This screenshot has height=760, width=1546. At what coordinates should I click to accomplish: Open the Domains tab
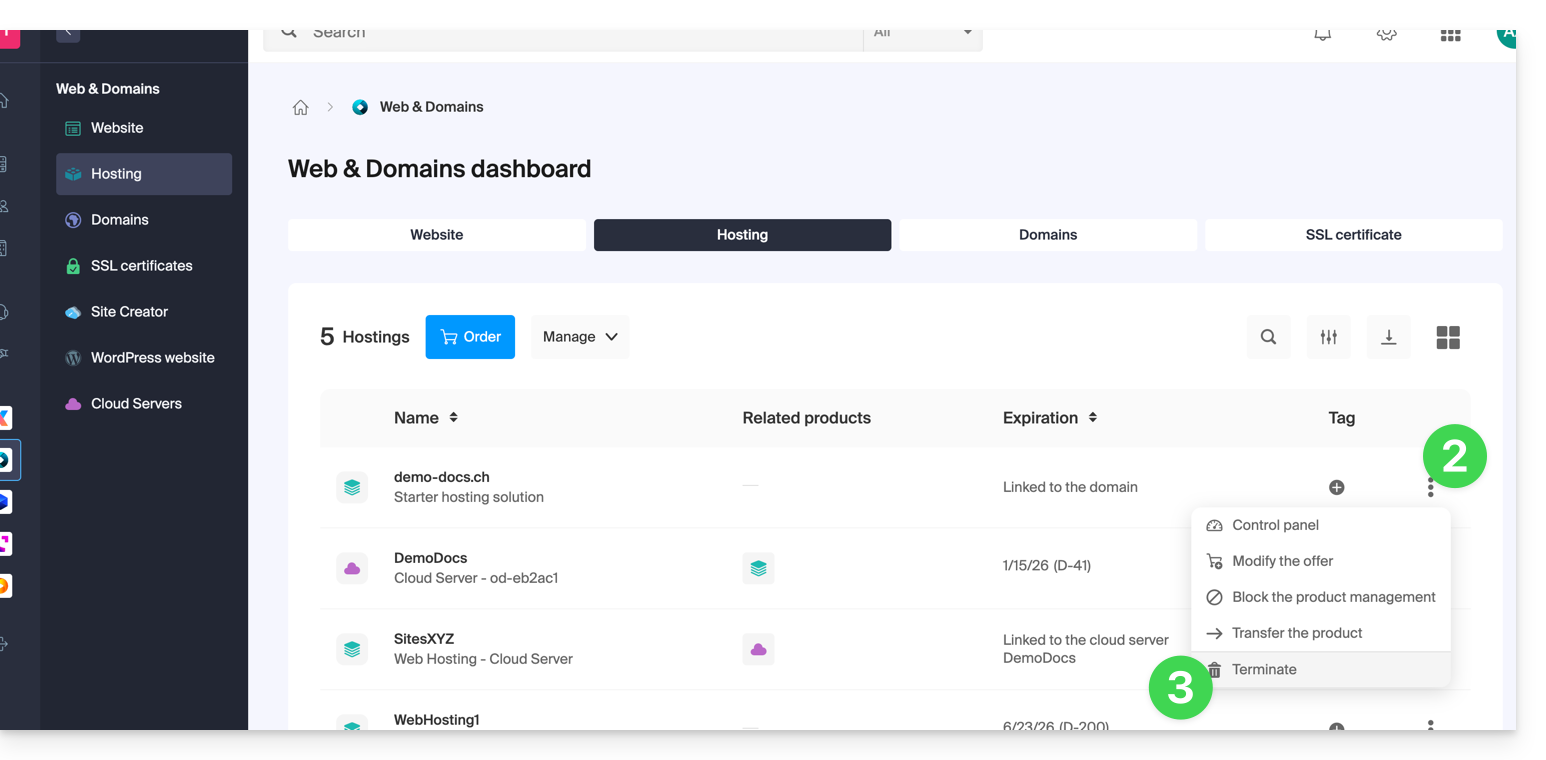click(x=1047, y=235)
